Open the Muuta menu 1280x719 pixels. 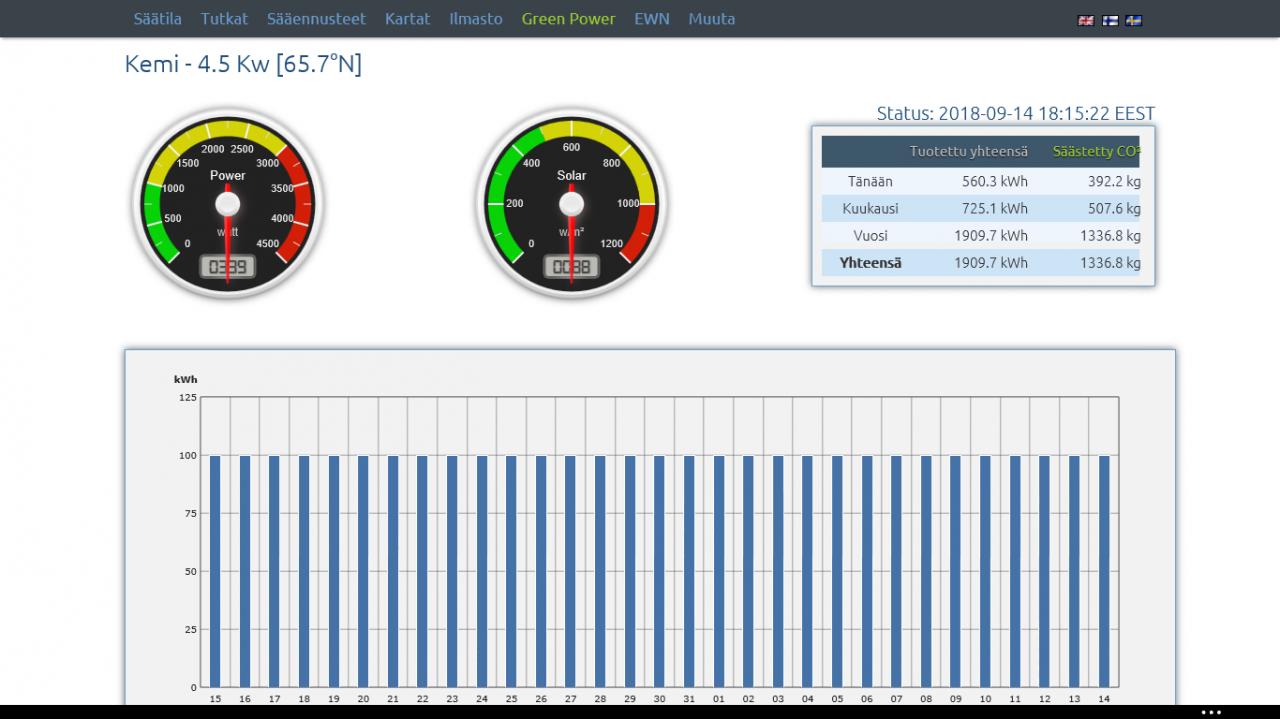[711, 19]
